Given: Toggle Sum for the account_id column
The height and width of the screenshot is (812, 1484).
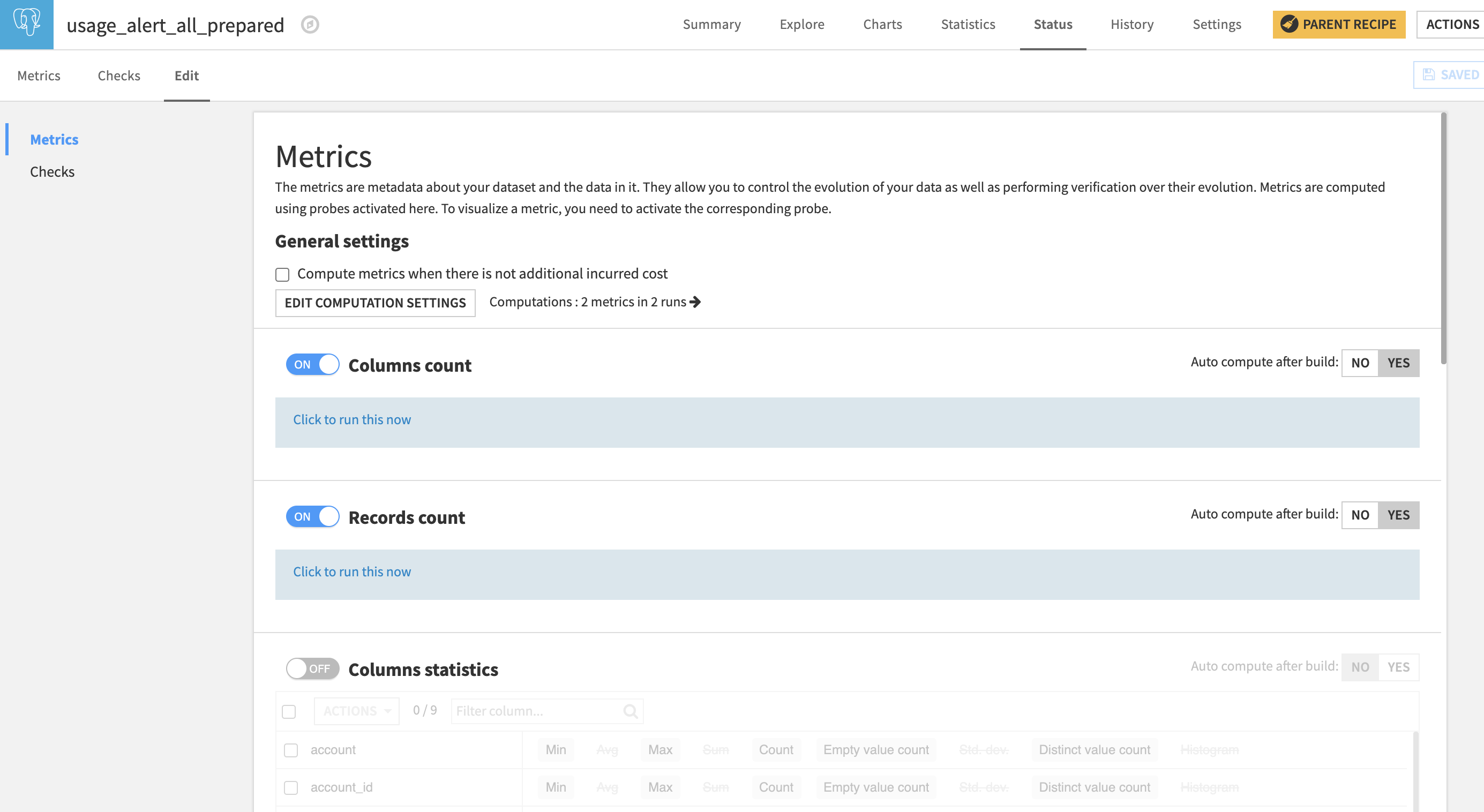Looking at the screenshot, I should tap(716, 787).
